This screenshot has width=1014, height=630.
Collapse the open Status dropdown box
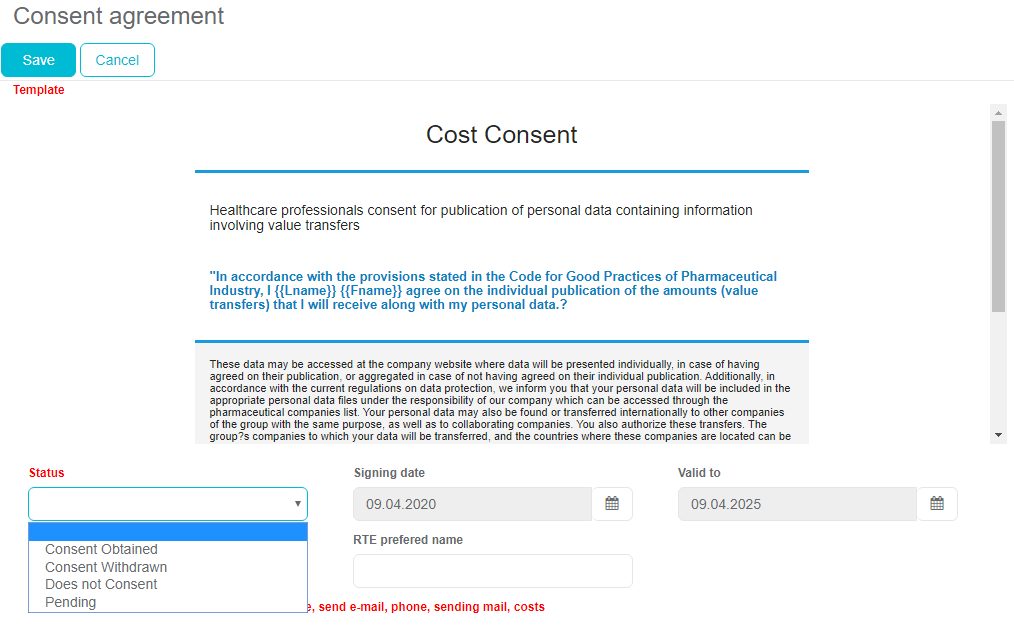pyautogui.click(x=168, y=504)
